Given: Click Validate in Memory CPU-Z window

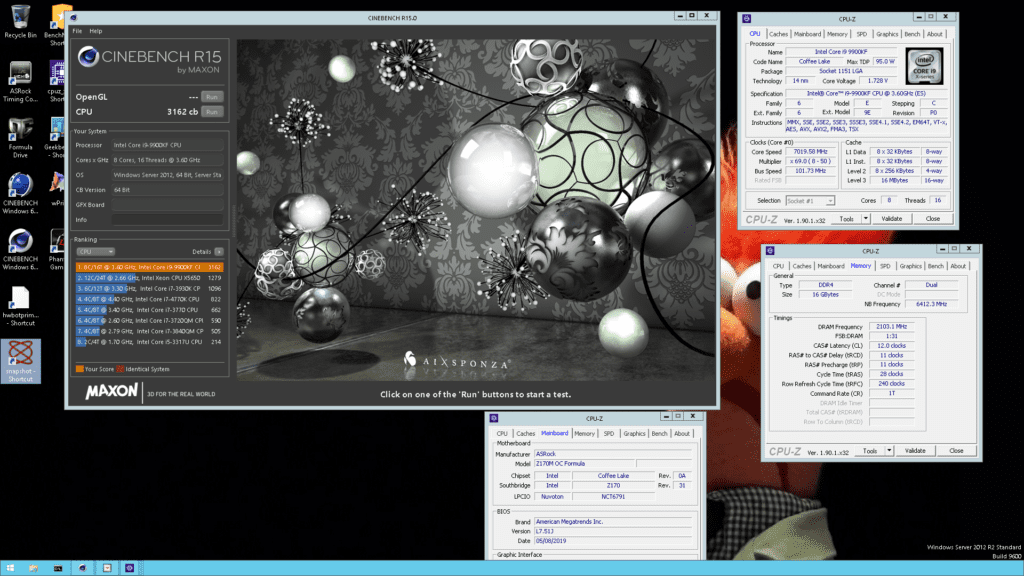Looking at the screenshot, I should point(915,451).
